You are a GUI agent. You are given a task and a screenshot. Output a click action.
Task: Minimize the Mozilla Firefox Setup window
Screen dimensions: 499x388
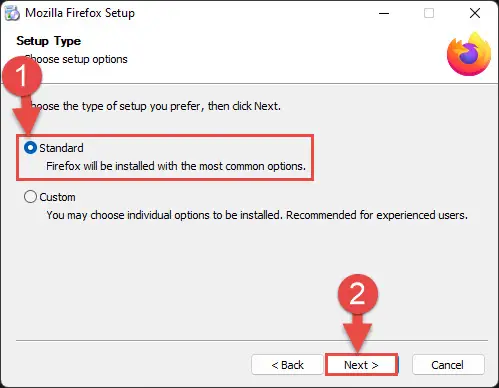[384, 13]
